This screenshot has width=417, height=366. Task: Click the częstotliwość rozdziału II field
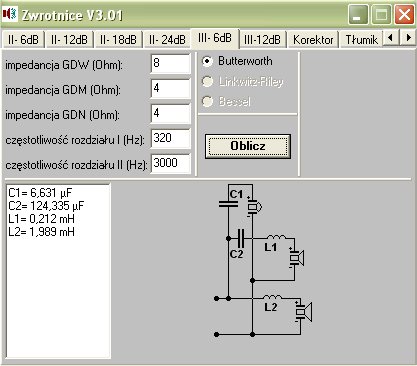[171, 164]
